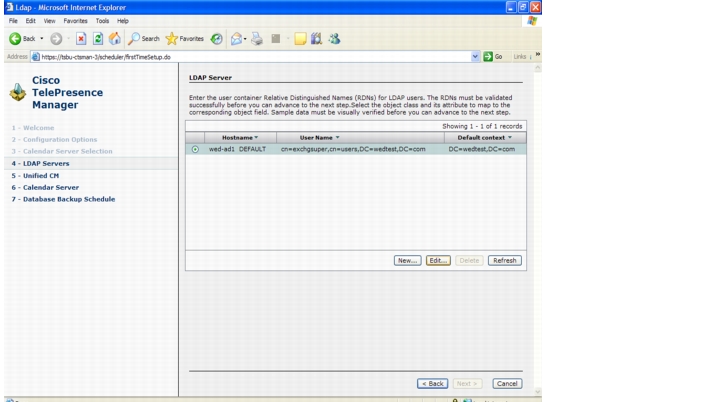The width and height of the screenshot is (701, 402).
Task: Open the address bar dropdown arrow
Action: coord(475,56)
